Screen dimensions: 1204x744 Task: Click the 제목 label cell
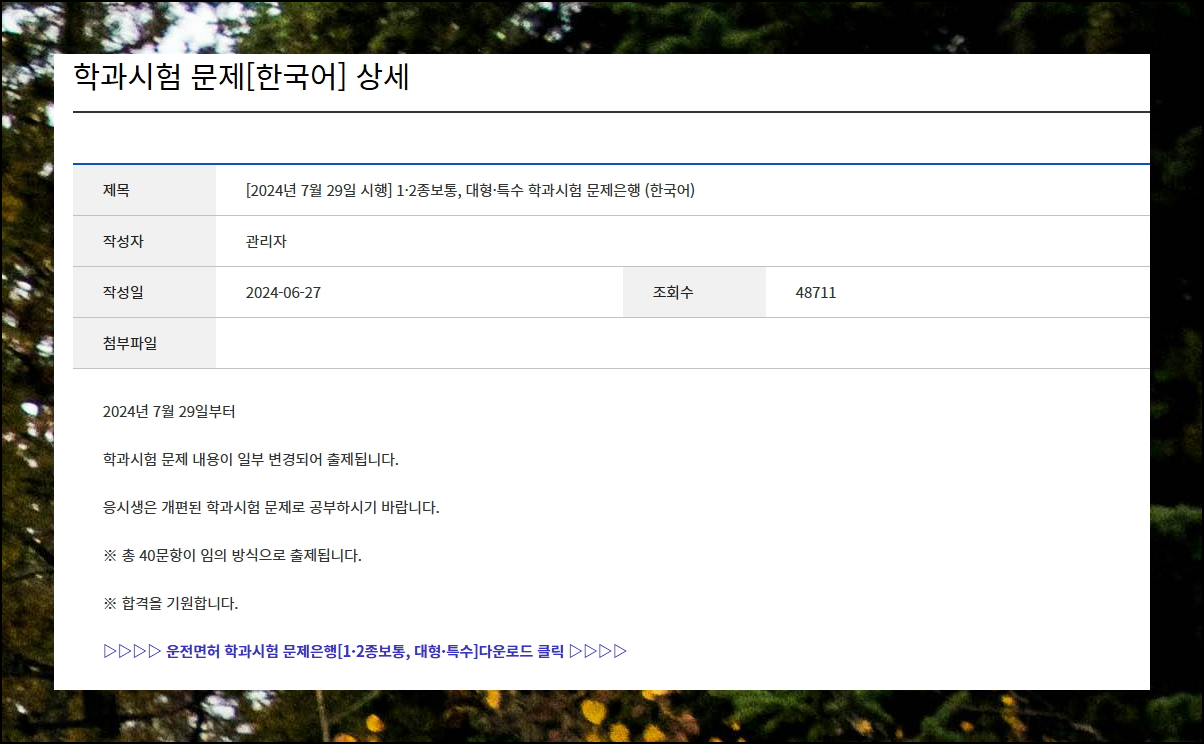coord(144,190)
